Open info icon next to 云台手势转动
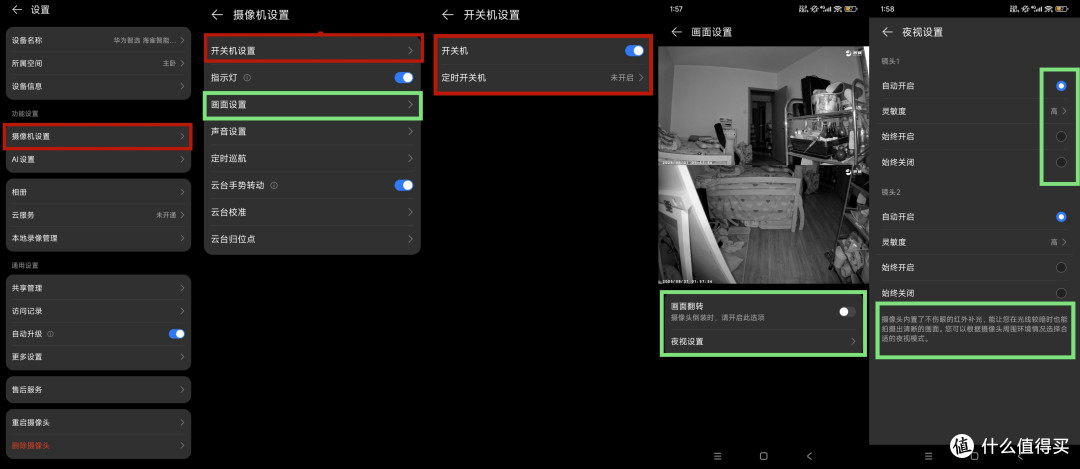Viewport: 1080px width, 469px height. [274, 185]
